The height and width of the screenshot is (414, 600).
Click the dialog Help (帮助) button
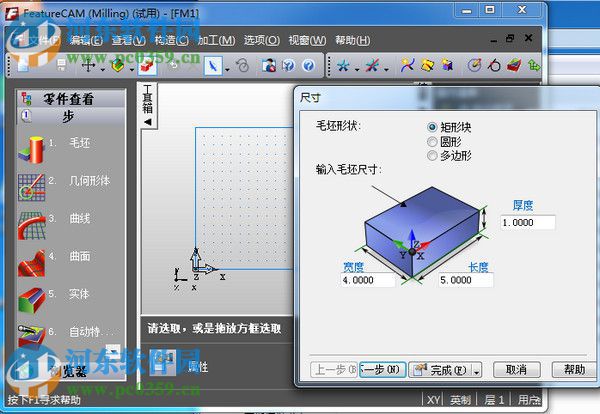point(574,370)
